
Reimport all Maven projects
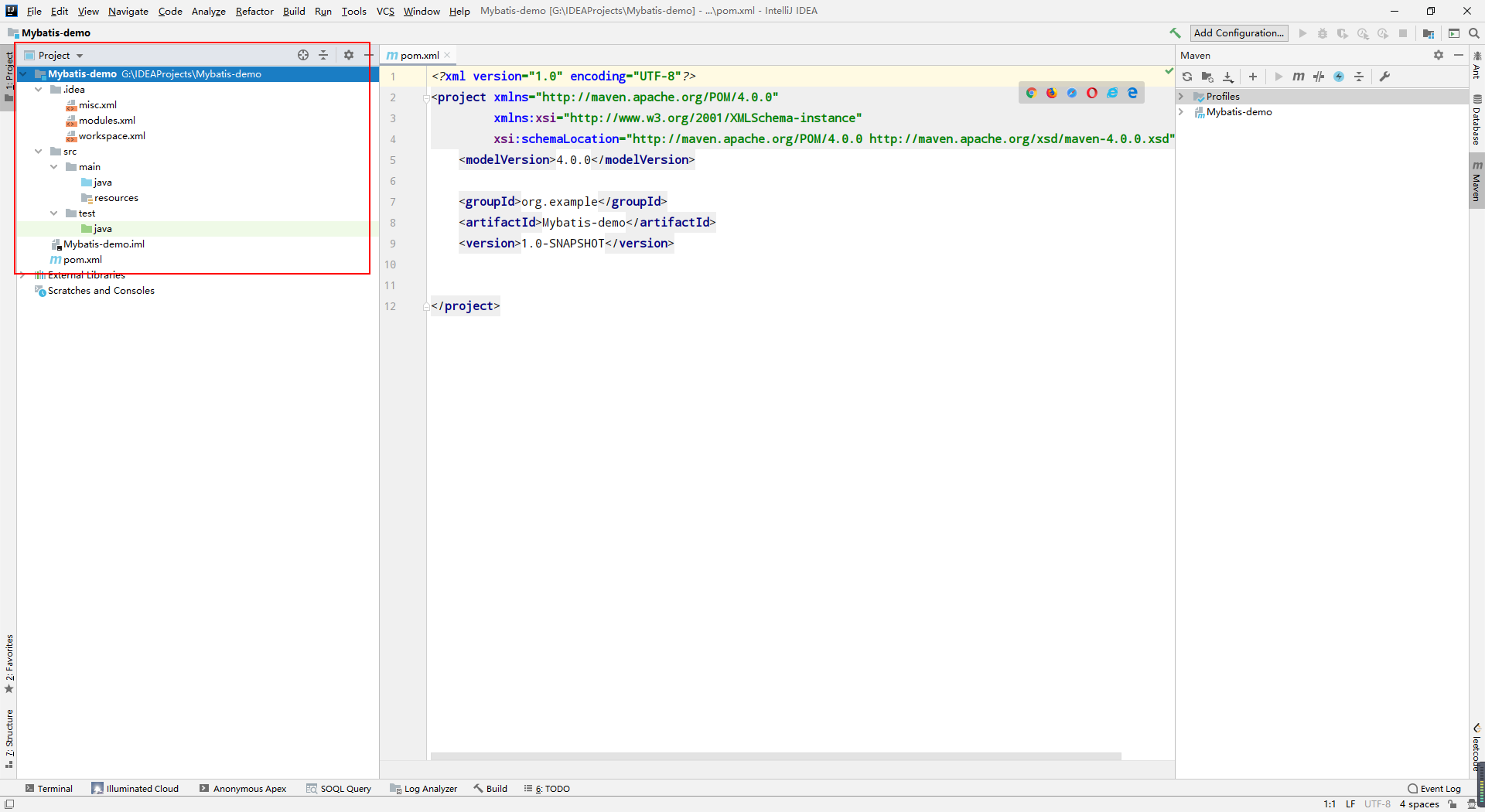pyautogui.click(x=1187, y=77)
